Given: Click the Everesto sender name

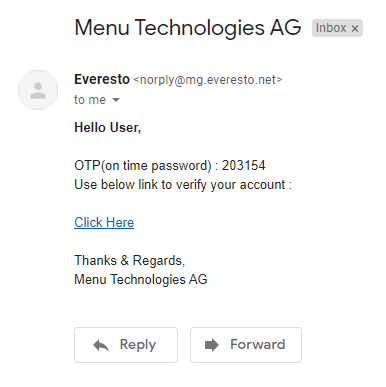Looking at the screenshot, I should [x=102, y=79].
